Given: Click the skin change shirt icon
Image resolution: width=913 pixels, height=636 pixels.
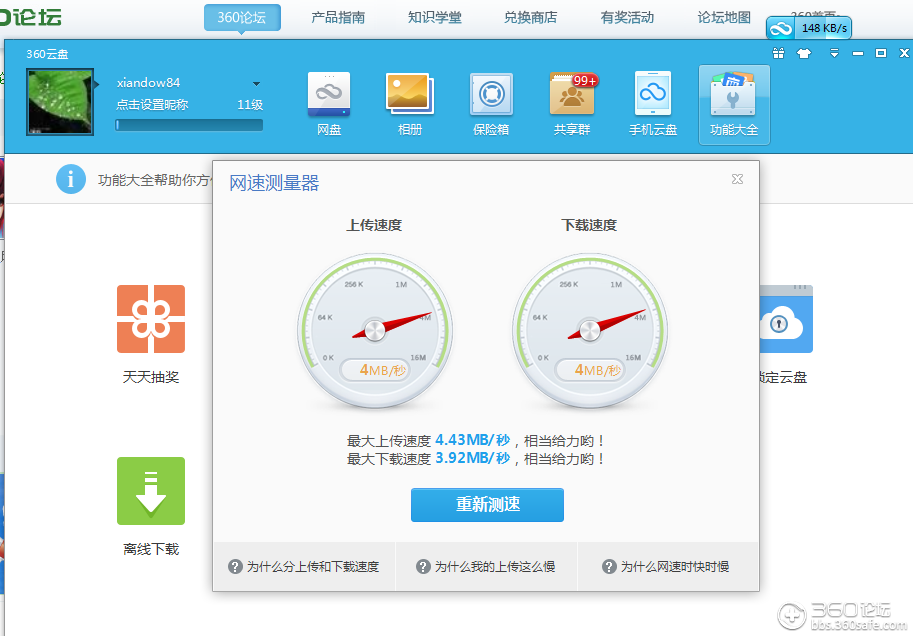Looking at the screenshot, I should click(804, 52).
